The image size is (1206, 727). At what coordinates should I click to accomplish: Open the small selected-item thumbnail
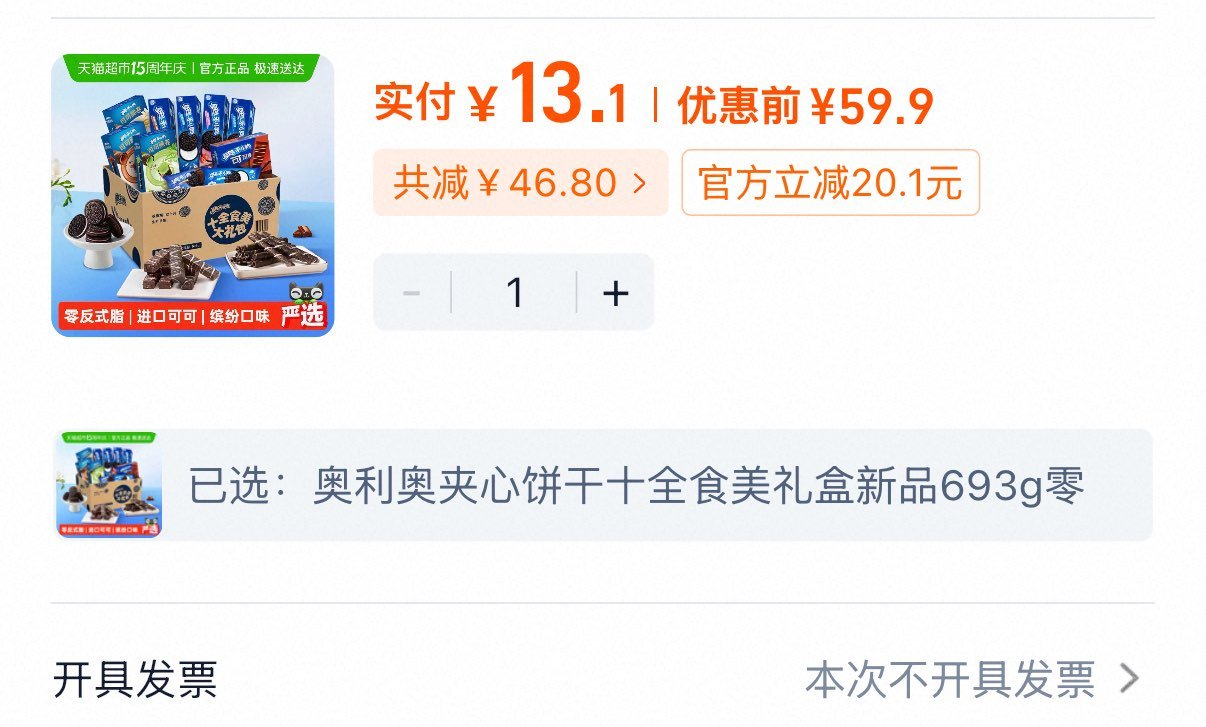[108, 486]
